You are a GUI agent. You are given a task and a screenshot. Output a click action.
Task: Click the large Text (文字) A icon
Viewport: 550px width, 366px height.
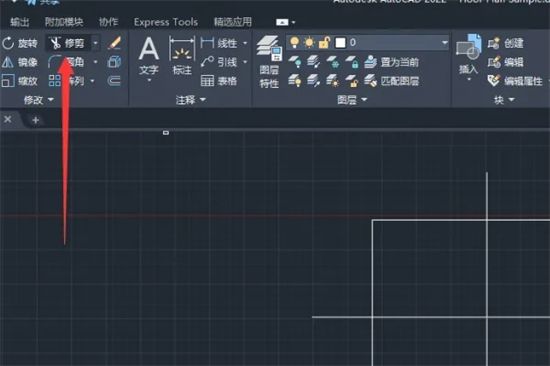pos(149,49)
